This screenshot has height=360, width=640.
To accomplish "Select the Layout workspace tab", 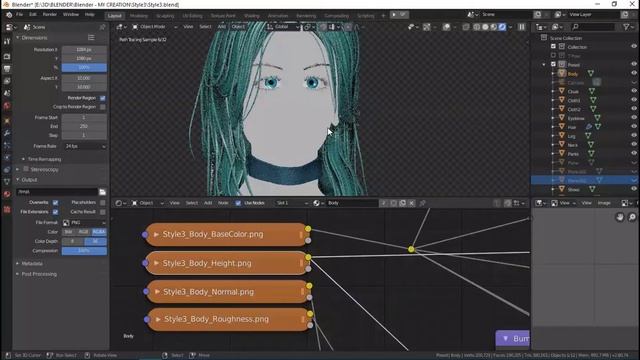I will point(115,16).
